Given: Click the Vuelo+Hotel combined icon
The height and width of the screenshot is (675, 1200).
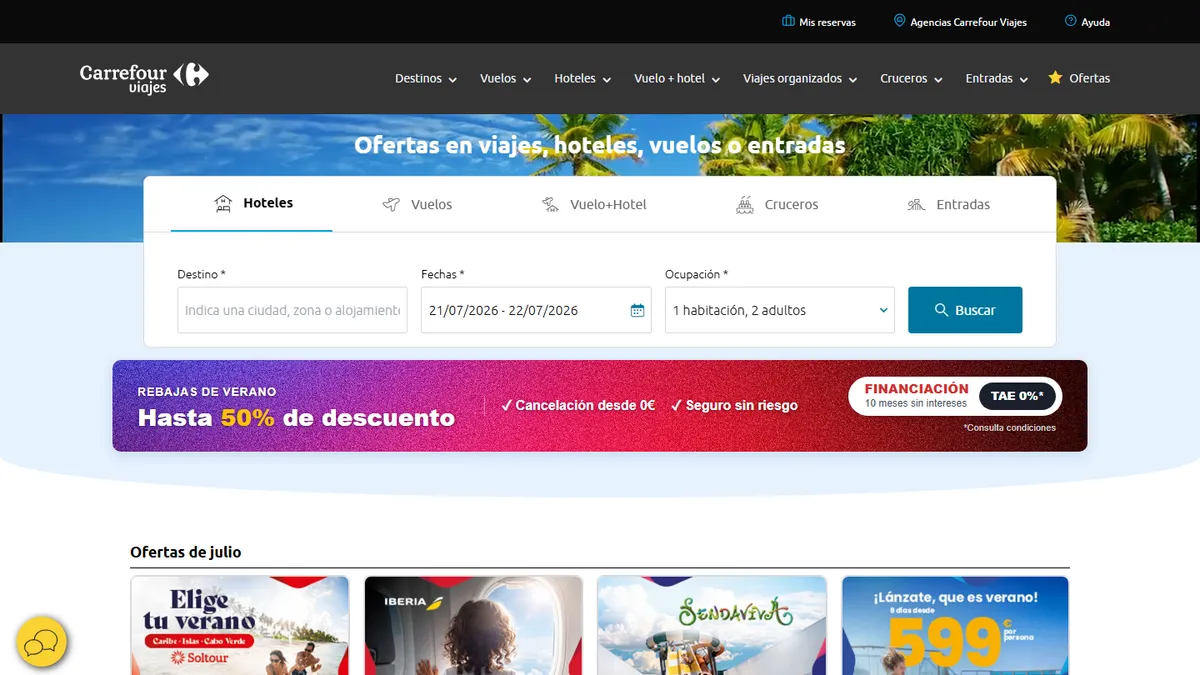Looking at the screenshot, I should tap(550, 204).
